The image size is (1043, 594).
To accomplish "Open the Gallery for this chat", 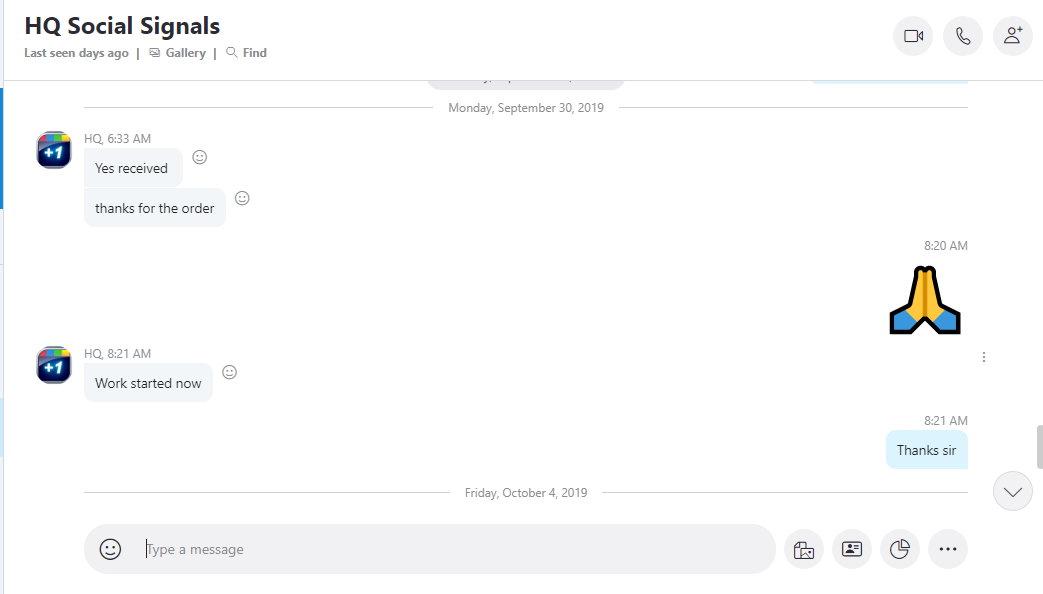I will pyautogui.click(x=178, y=53).
